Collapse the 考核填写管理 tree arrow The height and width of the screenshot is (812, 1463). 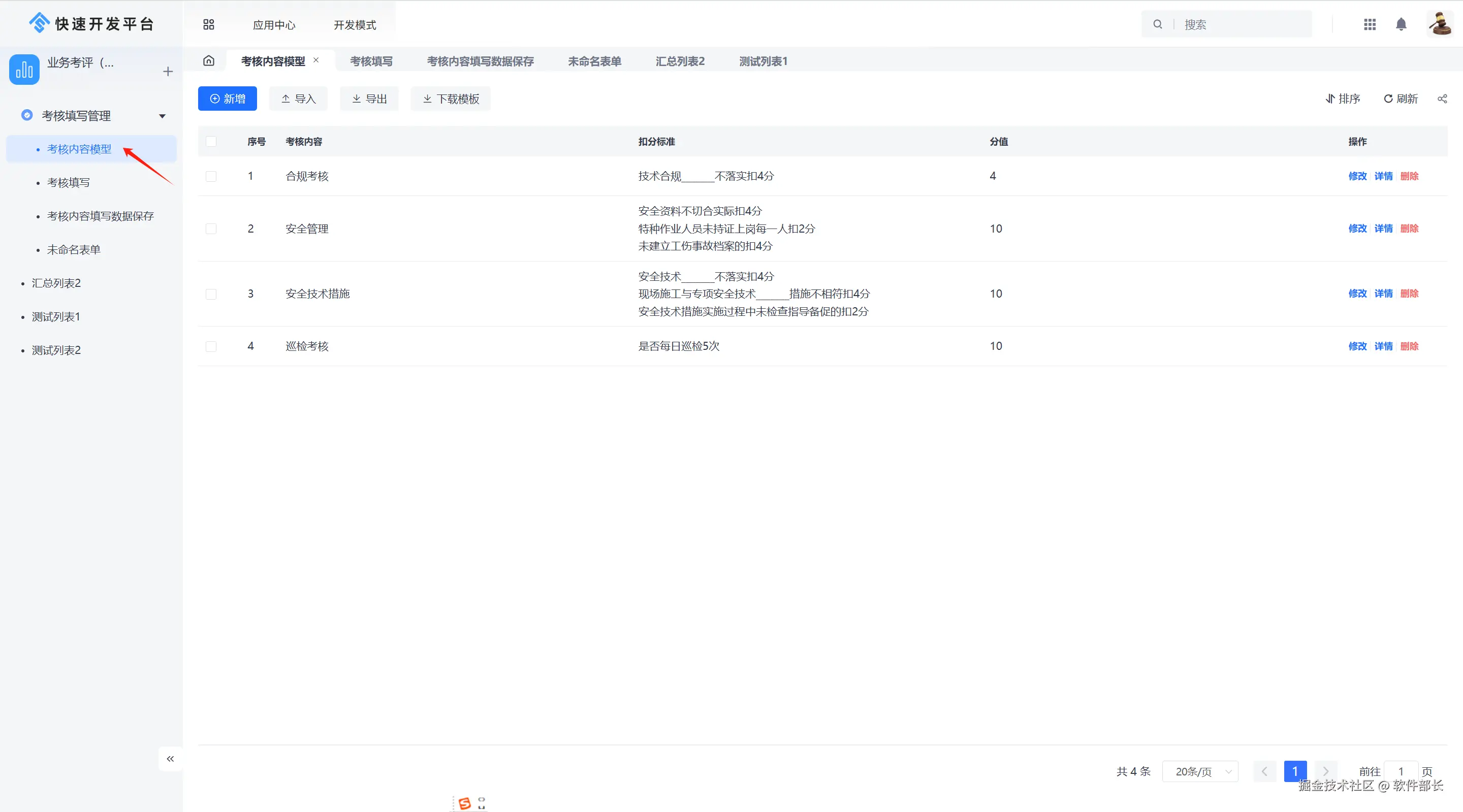[163, 116]
